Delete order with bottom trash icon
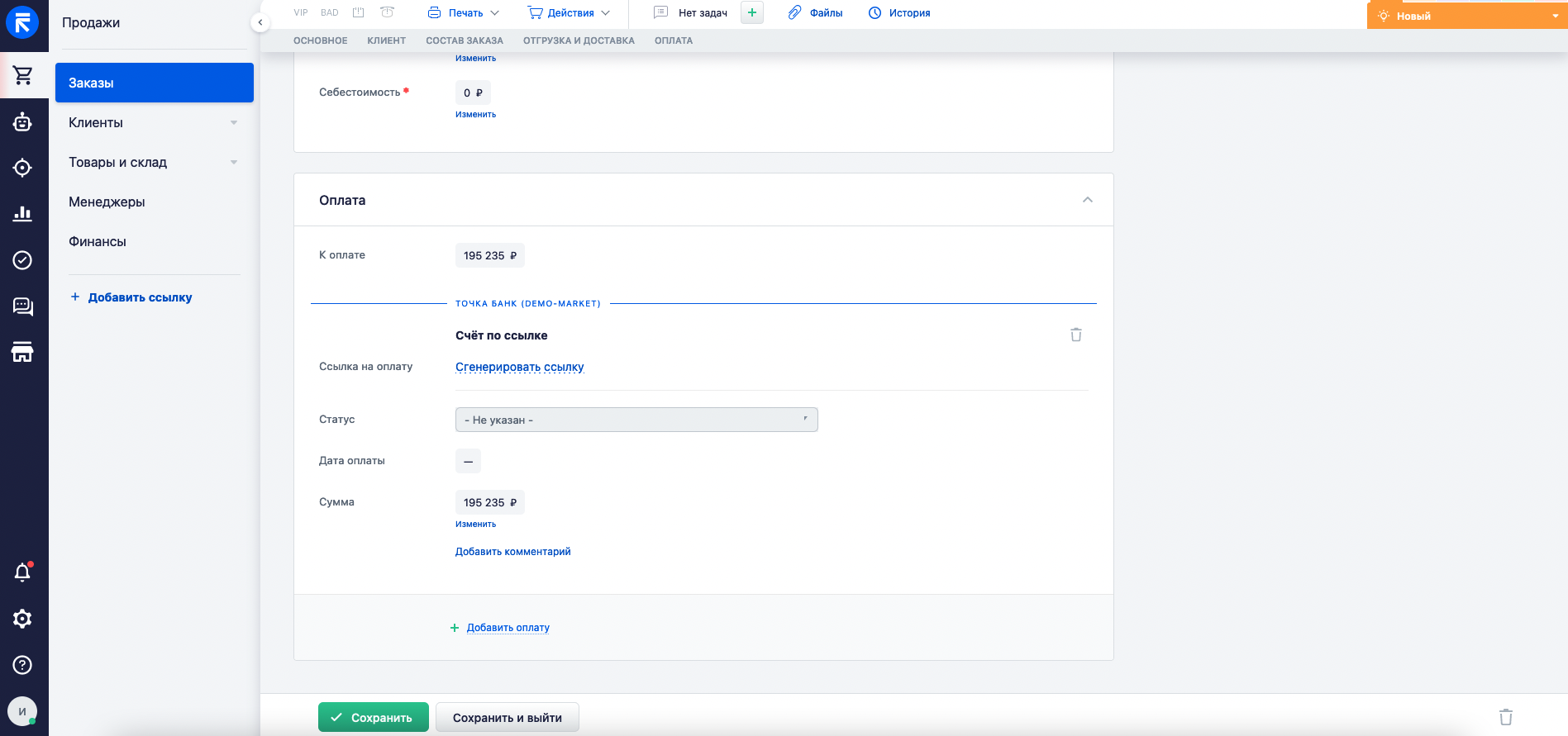This screenshot has width=1568, height=736. [x=1506, y=717]
